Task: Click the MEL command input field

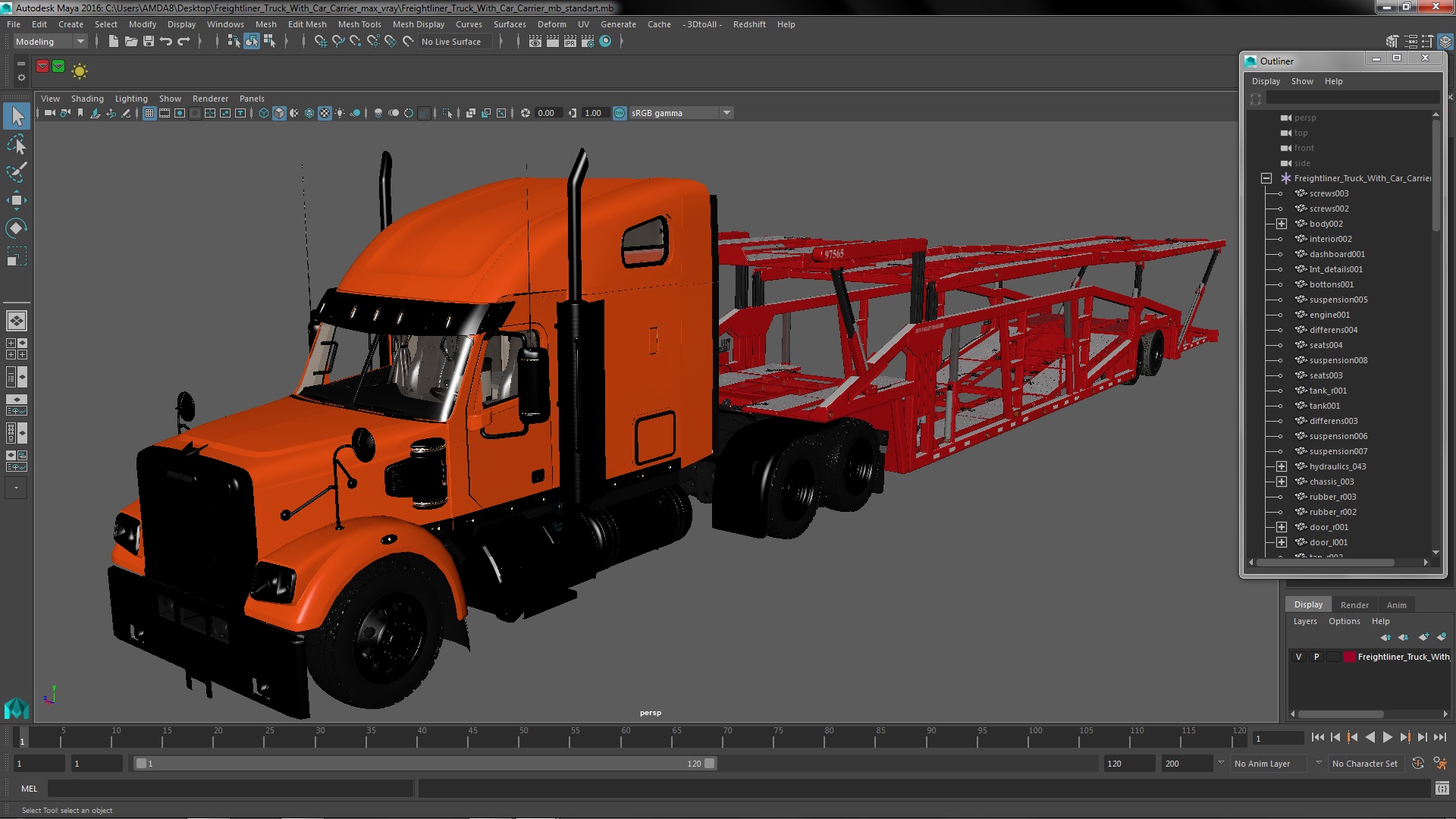Action: pyautogui.click(x=231, y=789)
